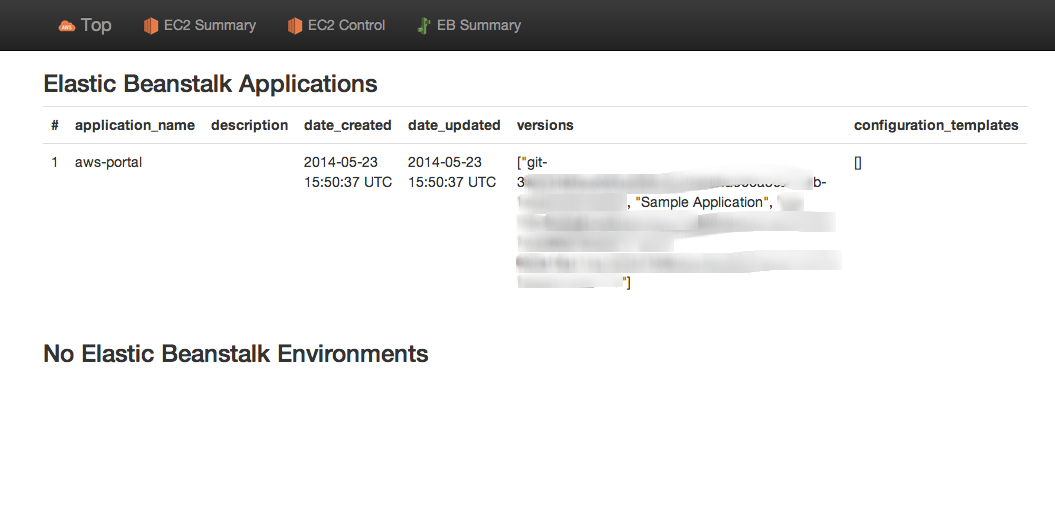1055x505 pixels.
Task: Click the description column header
Action: tap(250, 125)
